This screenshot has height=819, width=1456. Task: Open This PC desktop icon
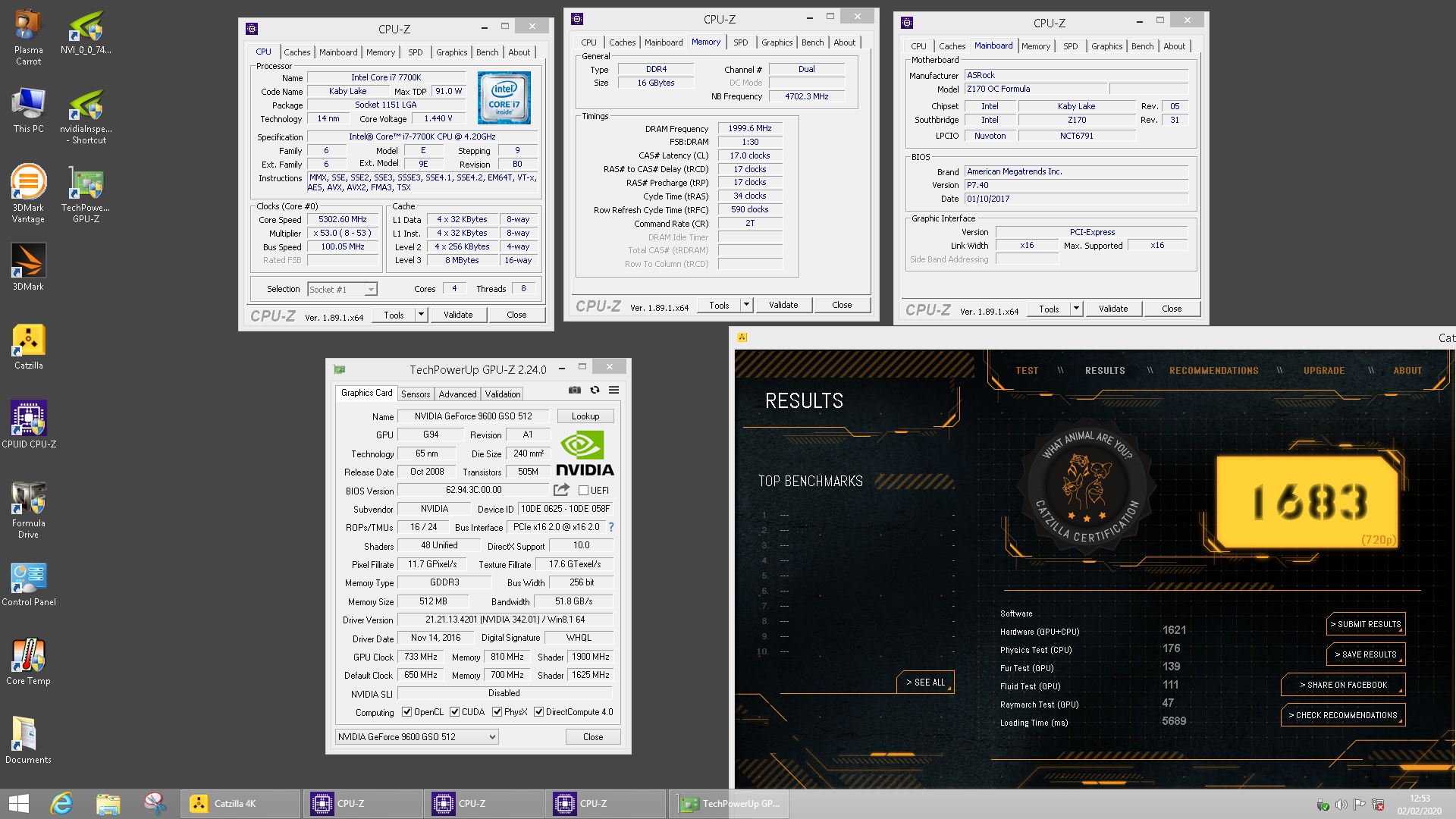point(28,111)
